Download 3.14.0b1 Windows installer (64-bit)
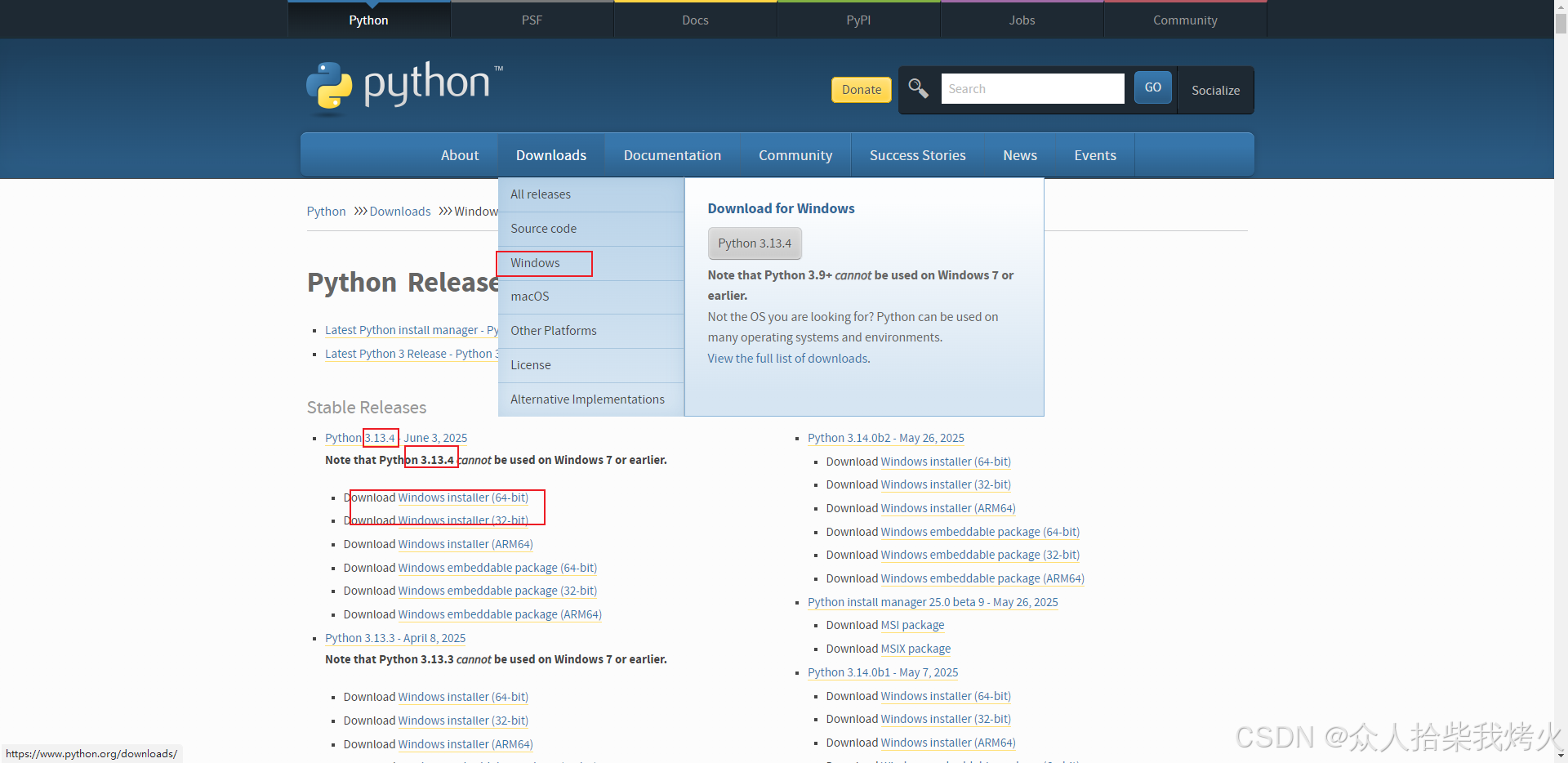 tap(946, 696)
